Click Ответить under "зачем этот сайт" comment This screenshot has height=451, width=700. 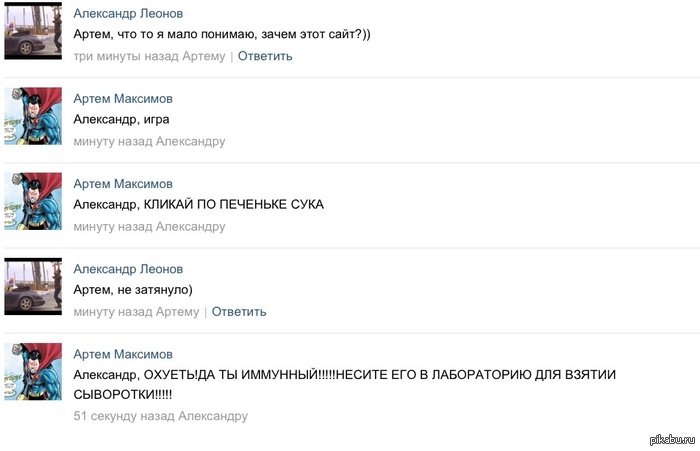coord(265,56)
